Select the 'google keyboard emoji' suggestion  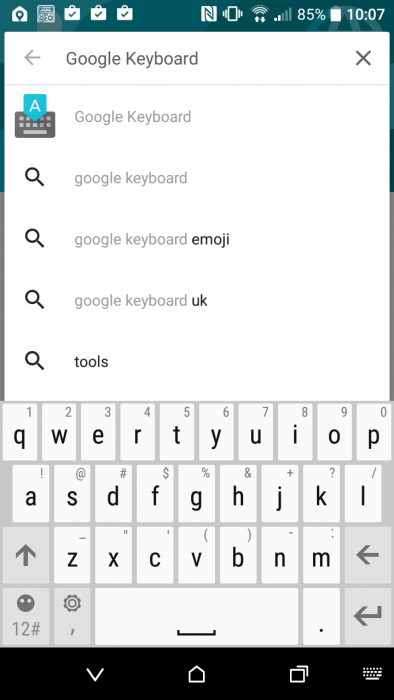tap(197, 240)
